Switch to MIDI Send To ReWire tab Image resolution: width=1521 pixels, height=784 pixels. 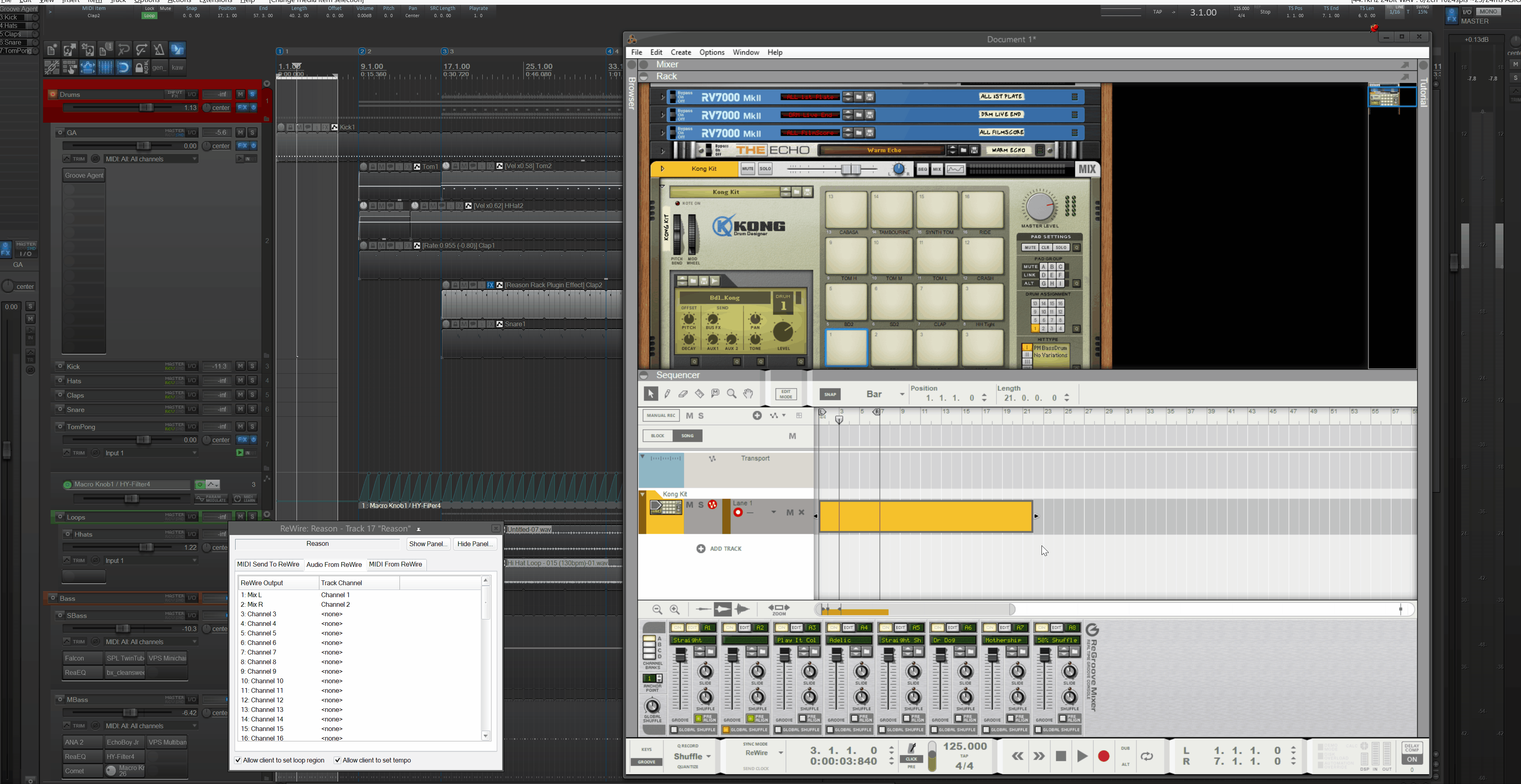tap(268, 564)
